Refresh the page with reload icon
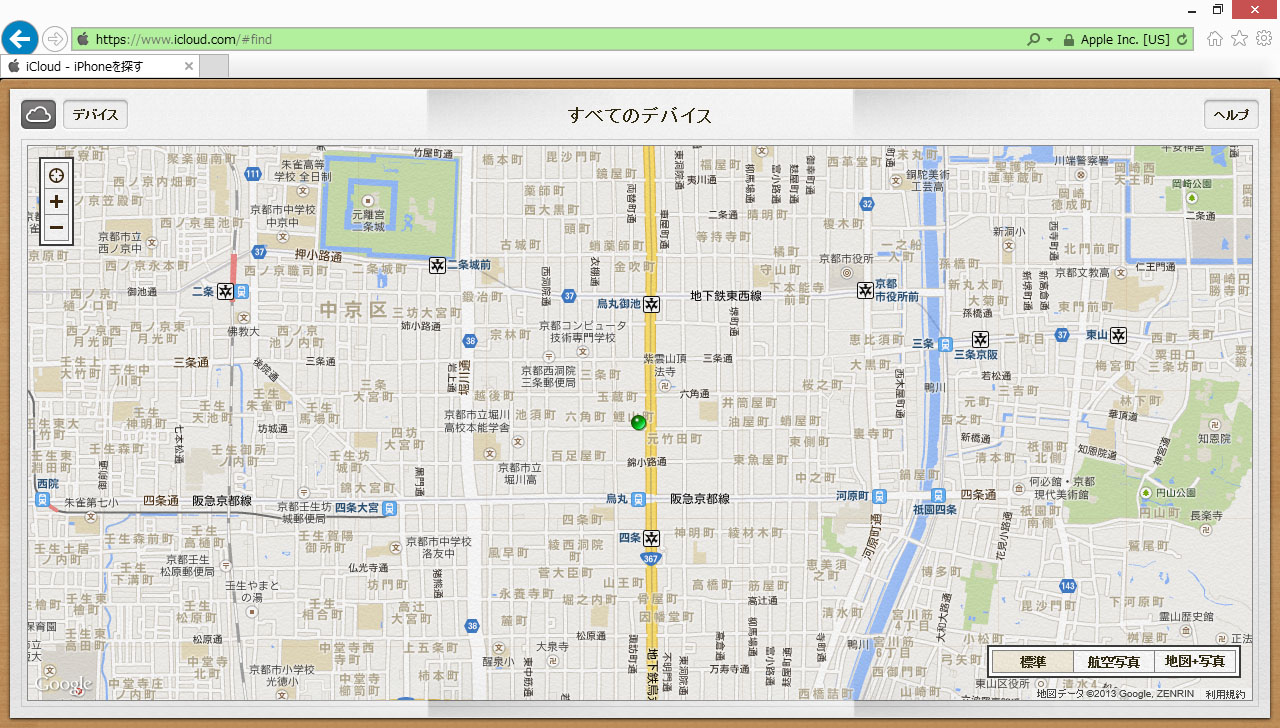 pos(1183,40)
